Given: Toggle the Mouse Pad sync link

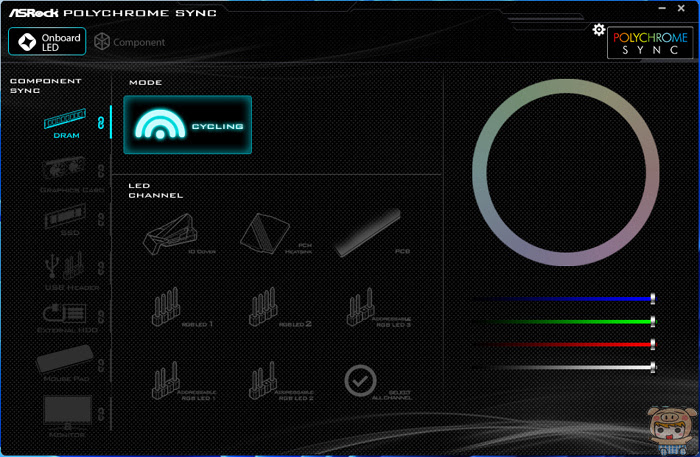Looking at the screenshot, I should (101, 366).
